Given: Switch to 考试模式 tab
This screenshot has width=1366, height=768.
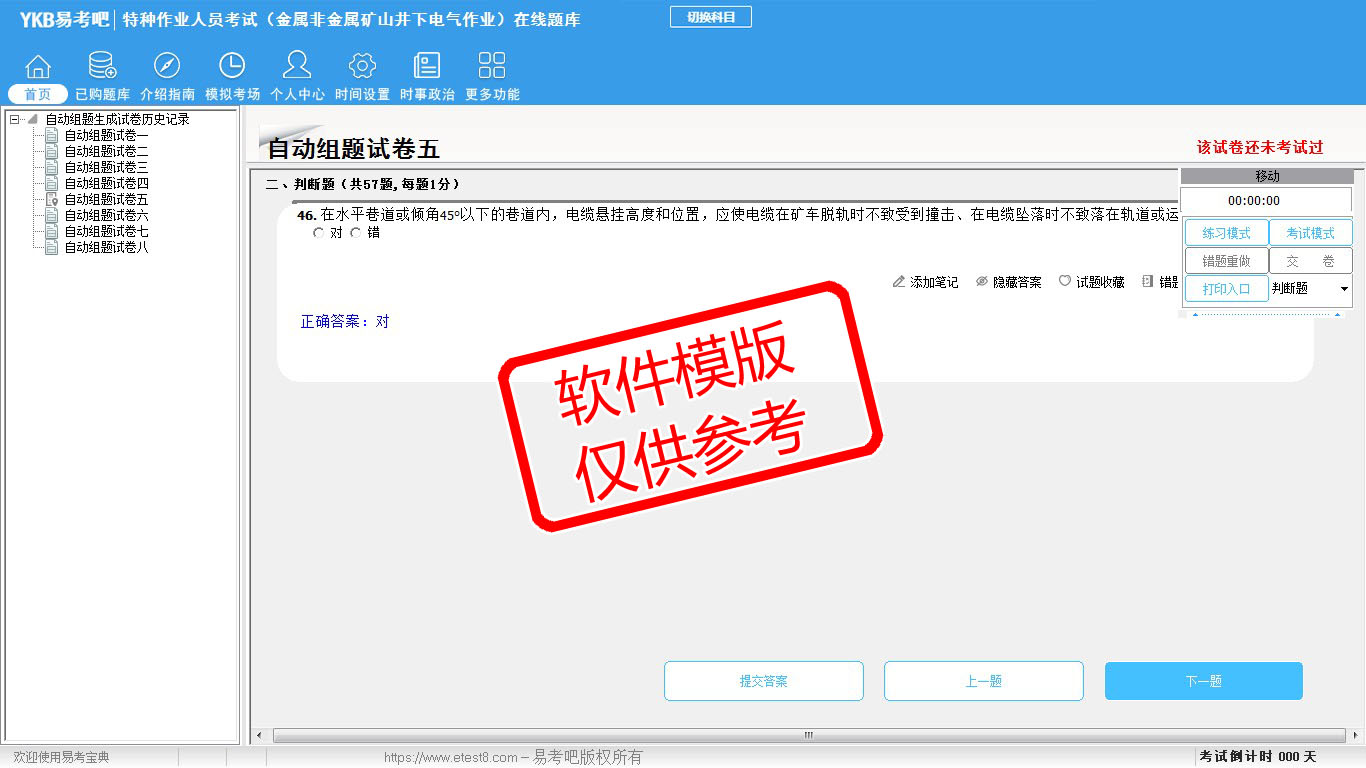Looking at the screenshot, I should pyautogui.click(x=1310, y=233).
